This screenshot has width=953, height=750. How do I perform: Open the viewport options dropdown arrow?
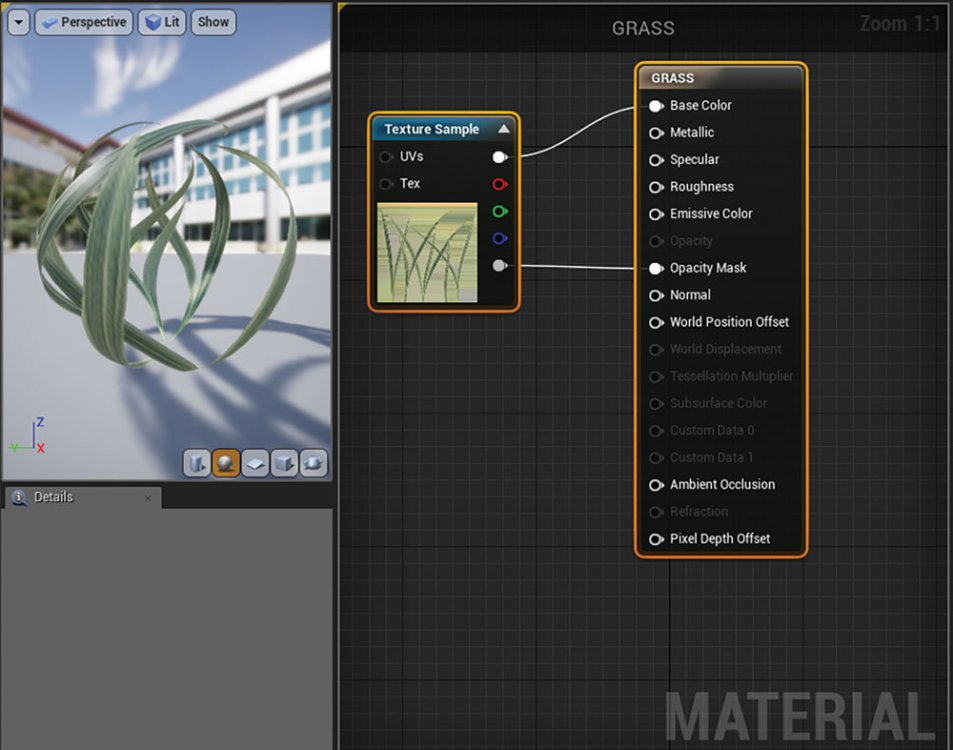tap(19, 22)
